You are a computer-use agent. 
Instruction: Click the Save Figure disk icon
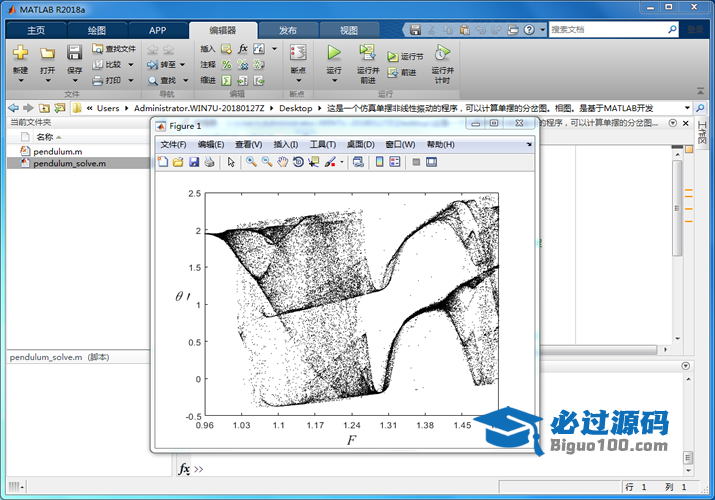click(x=194, y=162)
